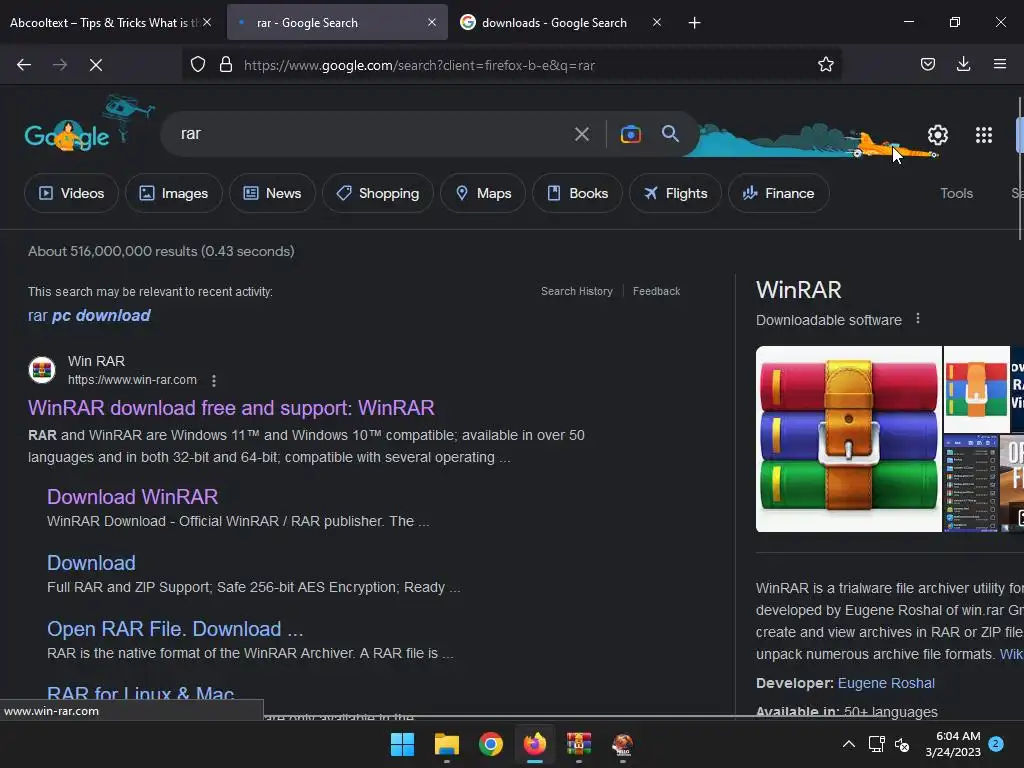Go back to the previous page

pos(24,65)
